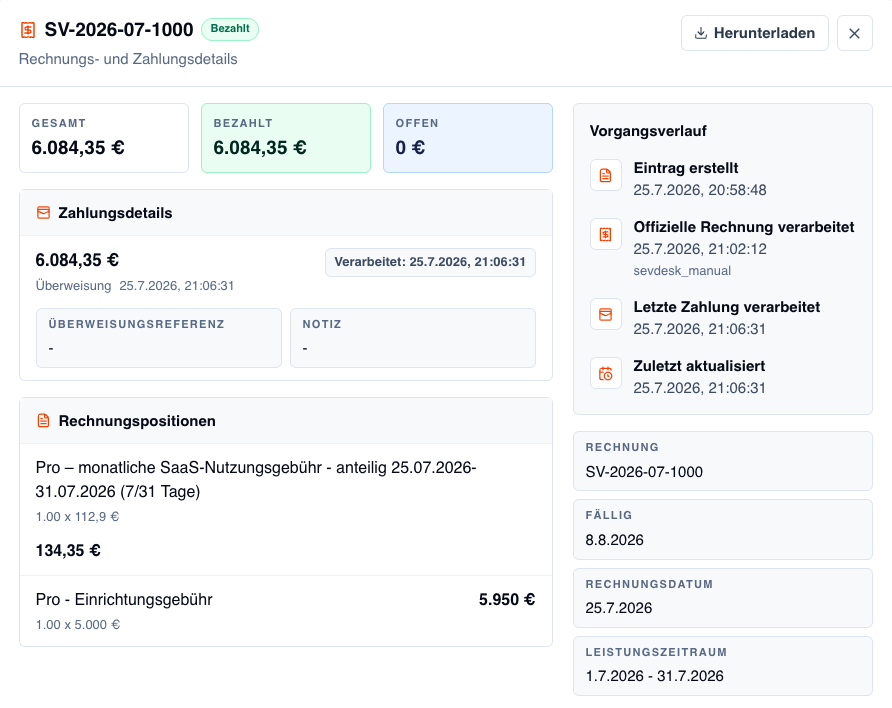
Task: Click the 134,35 € line amount
Action: (68, 550)
